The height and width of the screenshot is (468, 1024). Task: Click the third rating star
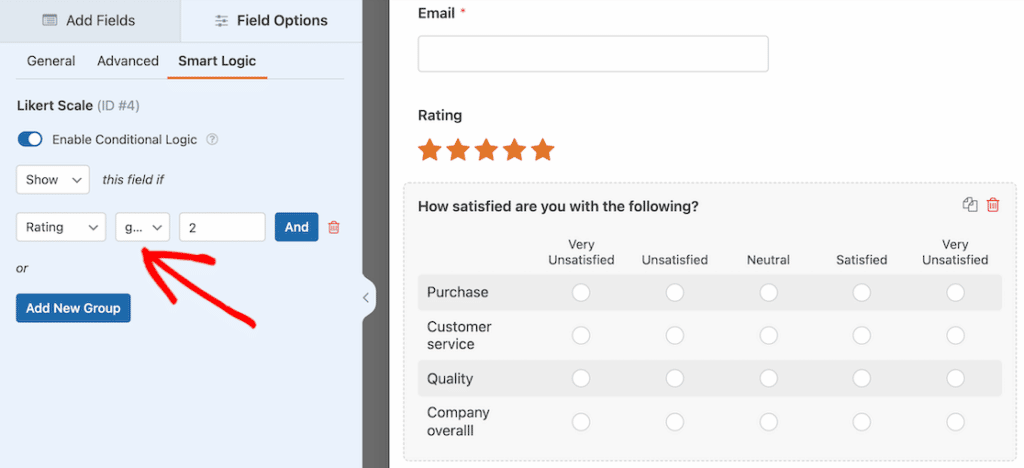click(486, 150)
